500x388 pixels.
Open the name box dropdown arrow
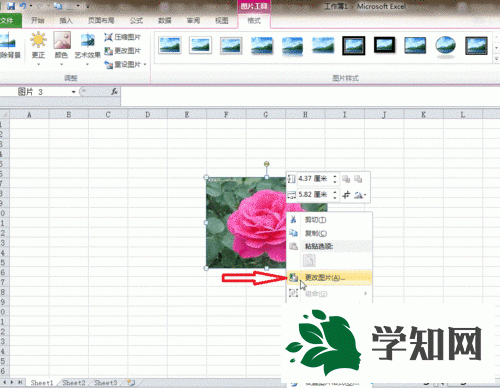tap(73, 92)
